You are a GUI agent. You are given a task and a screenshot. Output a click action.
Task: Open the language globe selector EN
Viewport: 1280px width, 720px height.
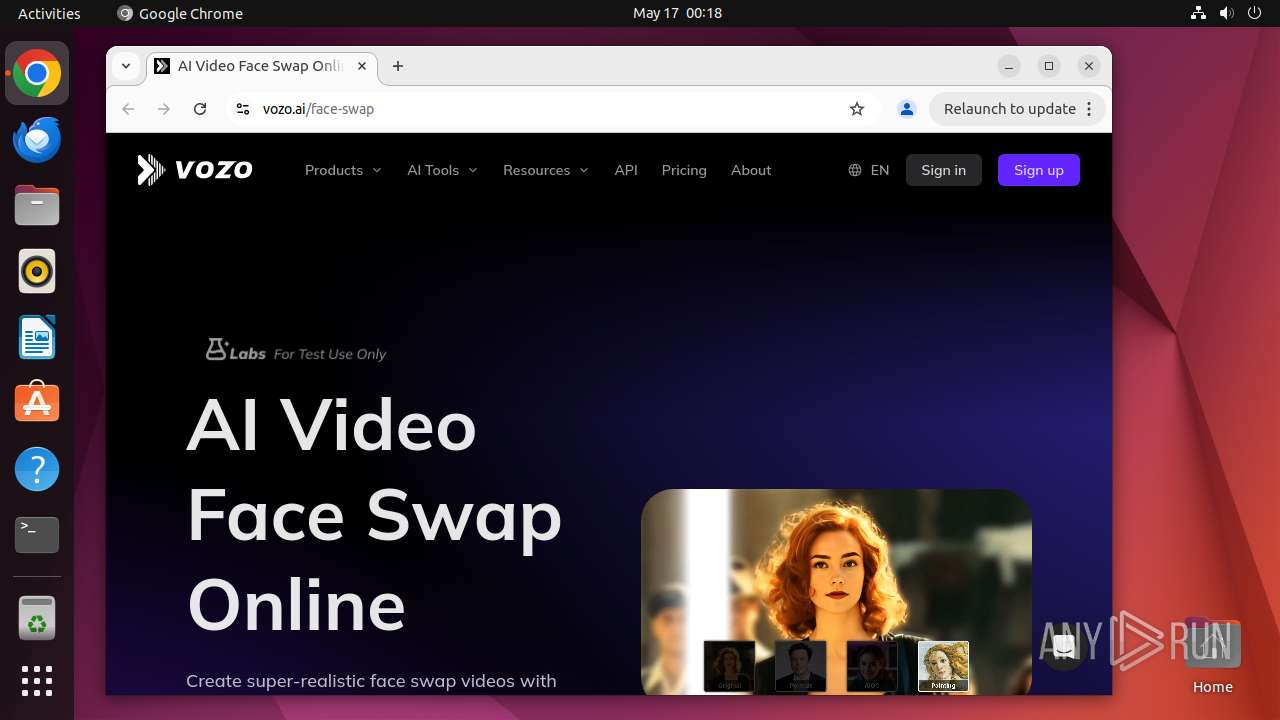point(869,170)
